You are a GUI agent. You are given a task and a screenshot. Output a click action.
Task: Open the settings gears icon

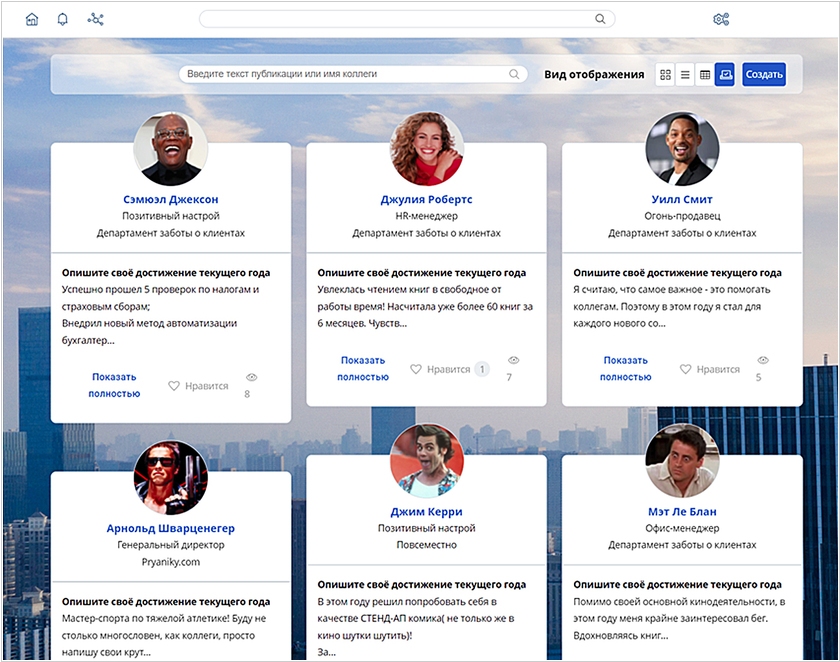point(721,20)
